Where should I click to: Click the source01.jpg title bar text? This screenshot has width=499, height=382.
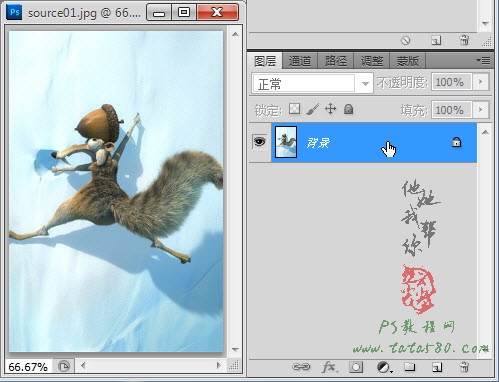[84, 13]
